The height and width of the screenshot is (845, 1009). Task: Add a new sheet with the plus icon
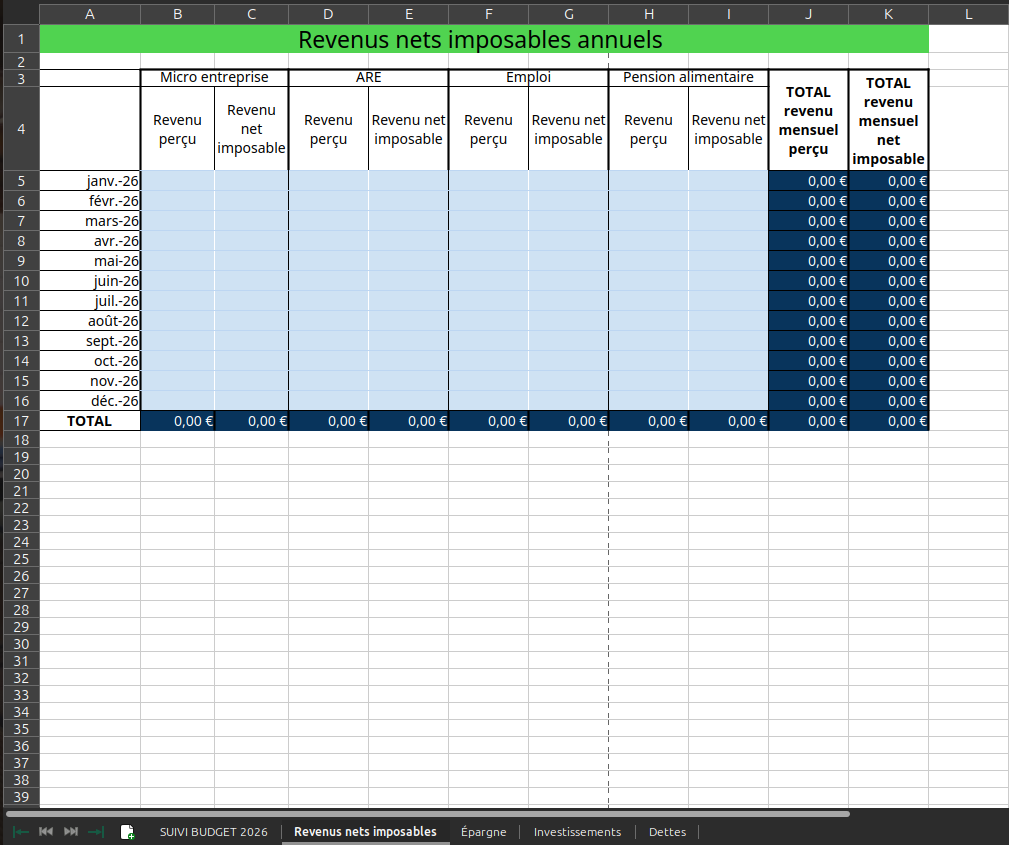[x=127, y=831]
